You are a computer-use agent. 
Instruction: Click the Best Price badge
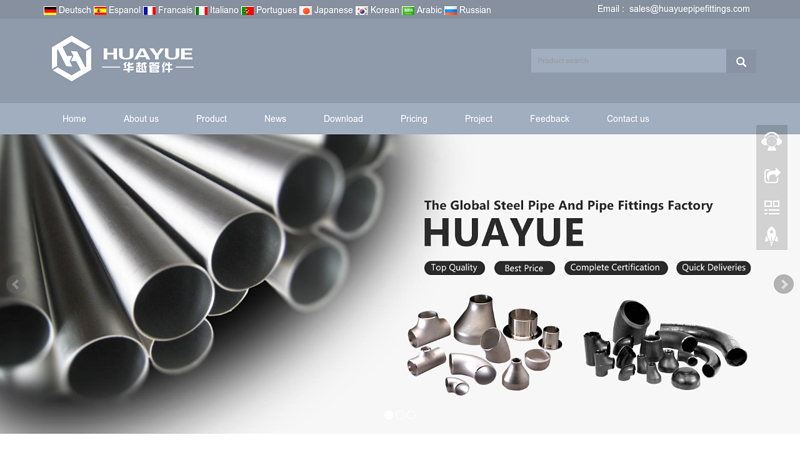tap(524, 268)
